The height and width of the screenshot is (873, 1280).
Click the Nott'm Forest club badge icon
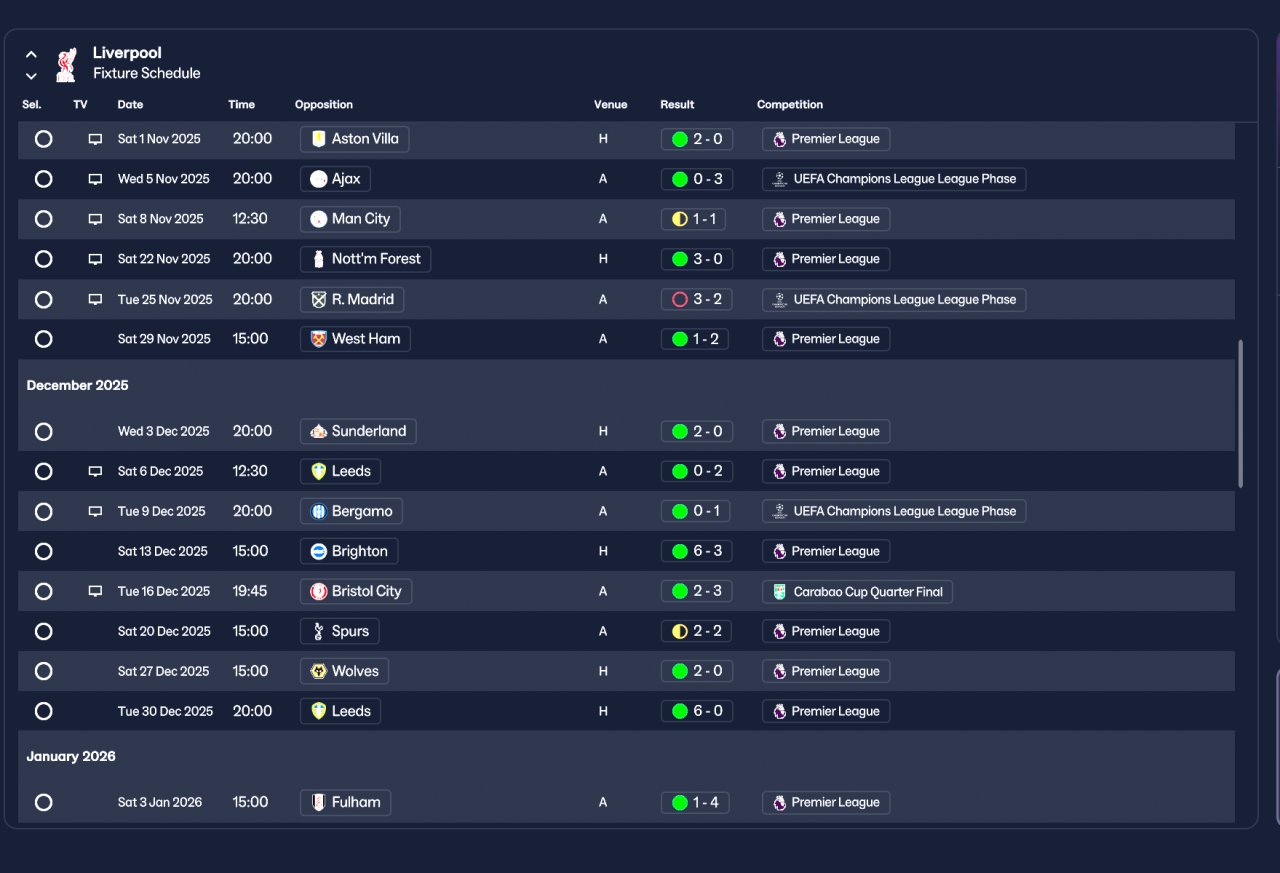[319, 259]
